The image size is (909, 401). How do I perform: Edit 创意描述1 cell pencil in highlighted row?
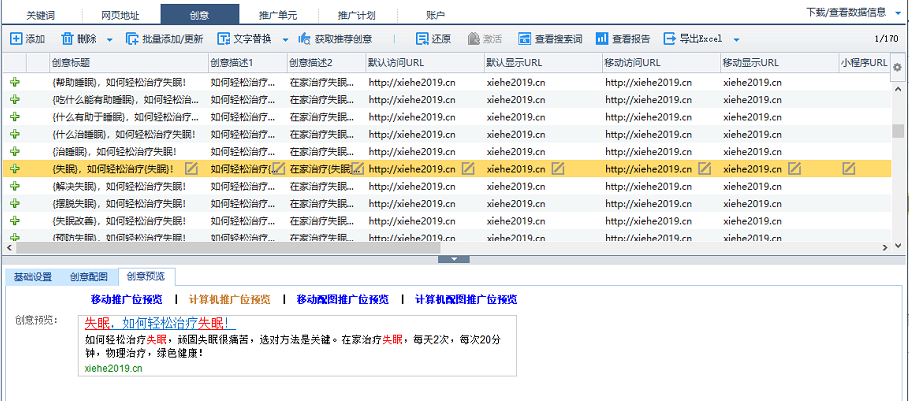click(279, 169)
